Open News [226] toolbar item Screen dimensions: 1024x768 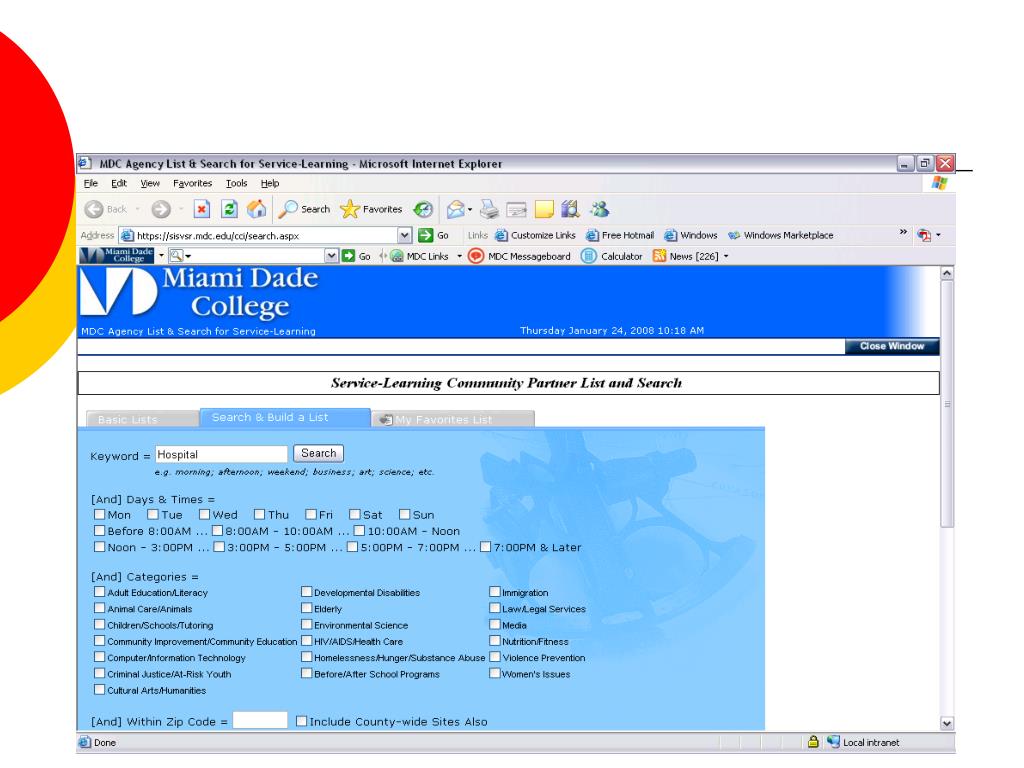[x=686, y=256]
